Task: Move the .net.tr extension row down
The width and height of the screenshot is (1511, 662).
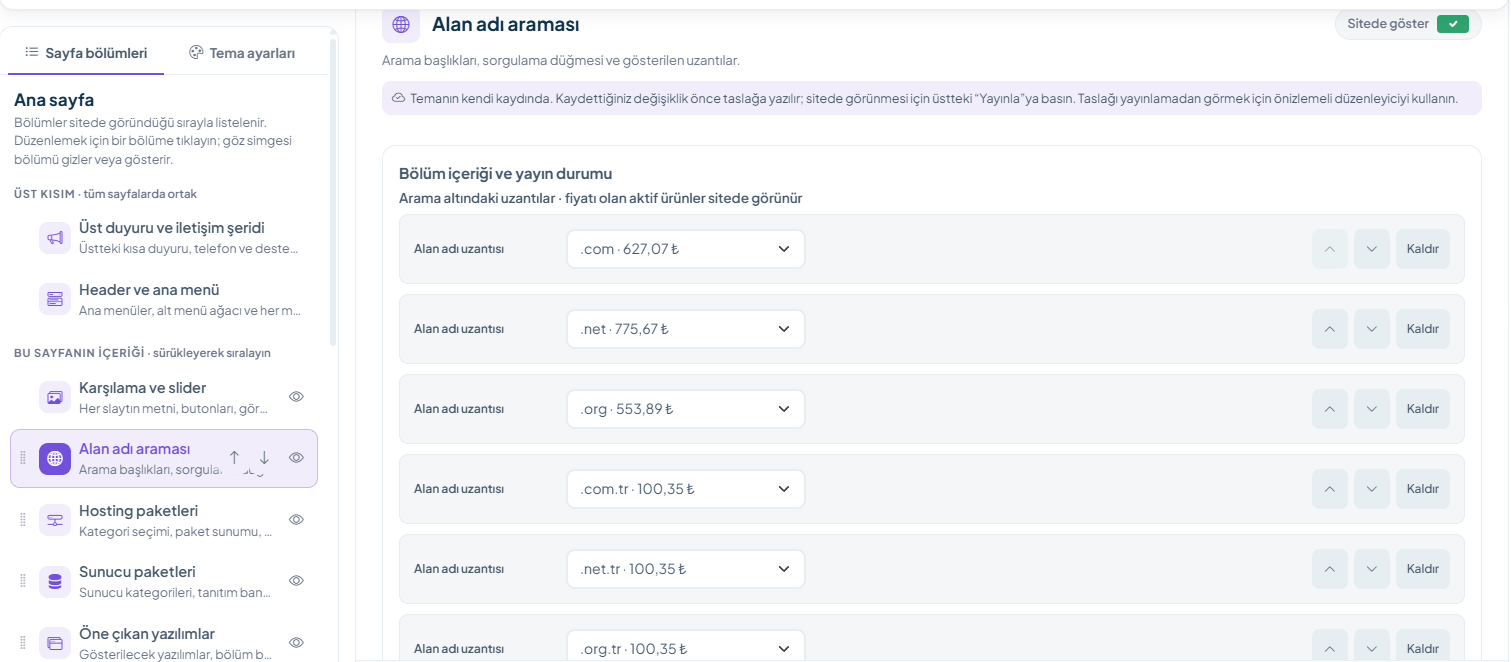Action: click(1372, 569)
